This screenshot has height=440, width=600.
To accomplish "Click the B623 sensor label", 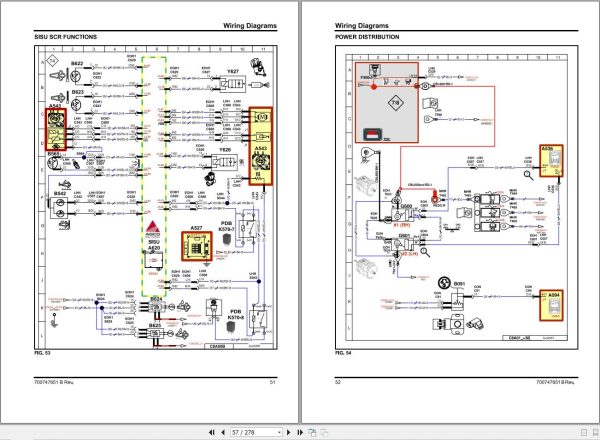I will 77,92.
